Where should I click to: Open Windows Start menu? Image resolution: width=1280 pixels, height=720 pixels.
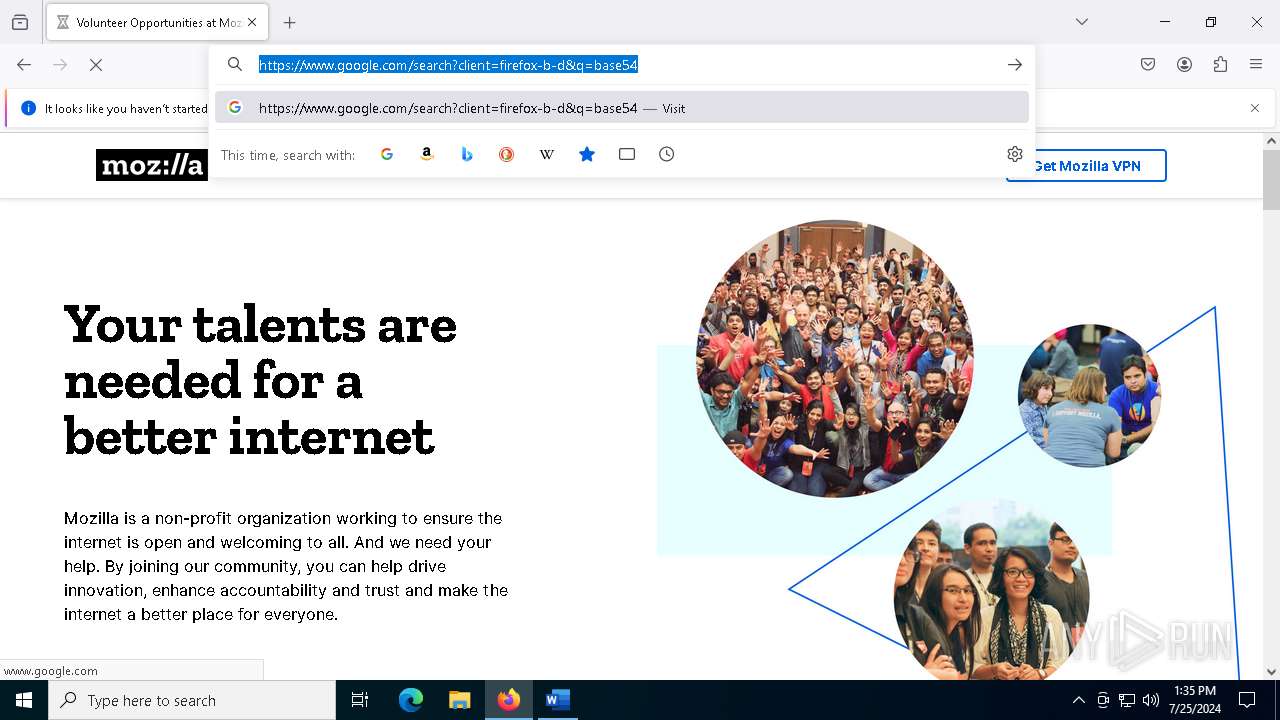point(24,700)
